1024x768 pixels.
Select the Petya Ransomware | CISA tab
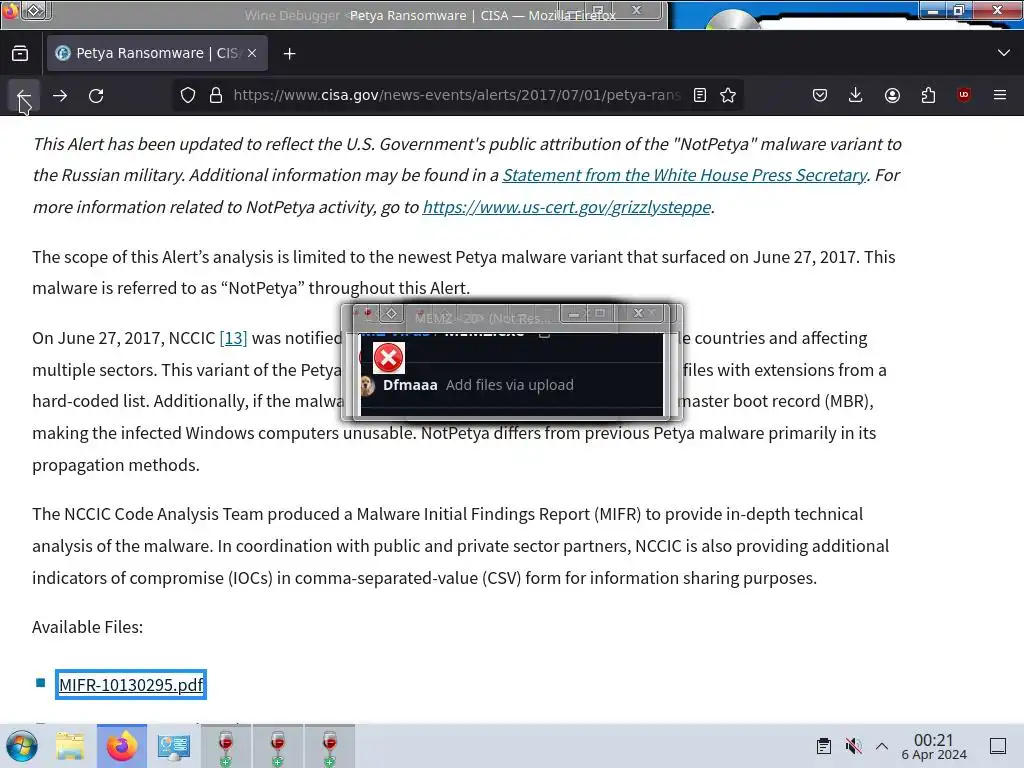tap(157, 54)
